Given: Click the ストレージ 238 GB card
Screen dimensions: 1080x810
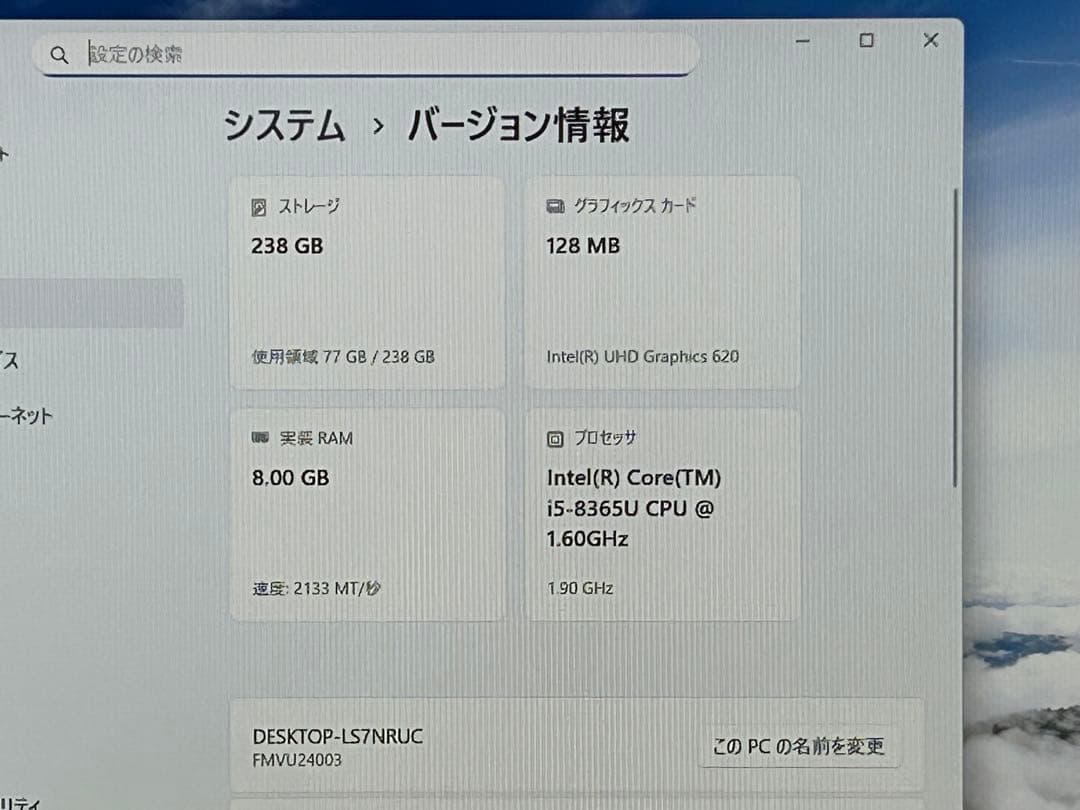Looking at the screenshot, I should pyautogui.click(x=368, y=283).
